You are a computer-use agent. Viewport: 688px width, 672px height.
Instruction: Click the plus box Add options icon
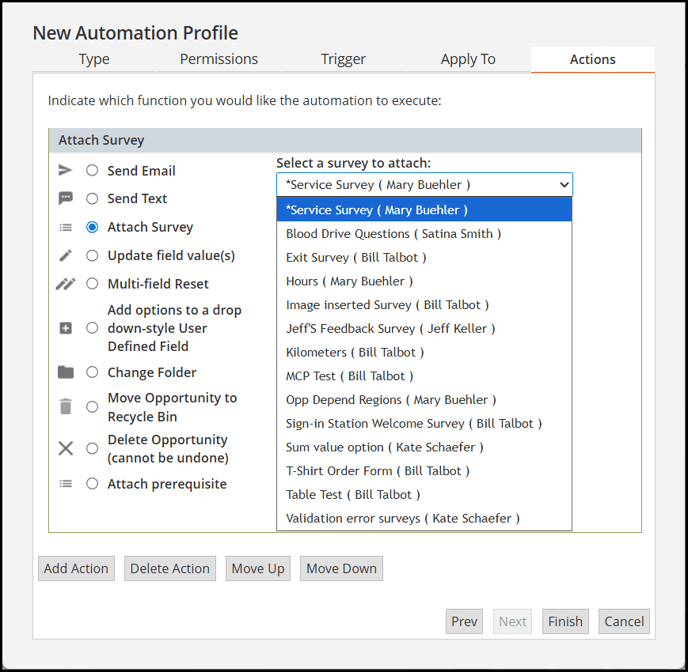[65, 328]
